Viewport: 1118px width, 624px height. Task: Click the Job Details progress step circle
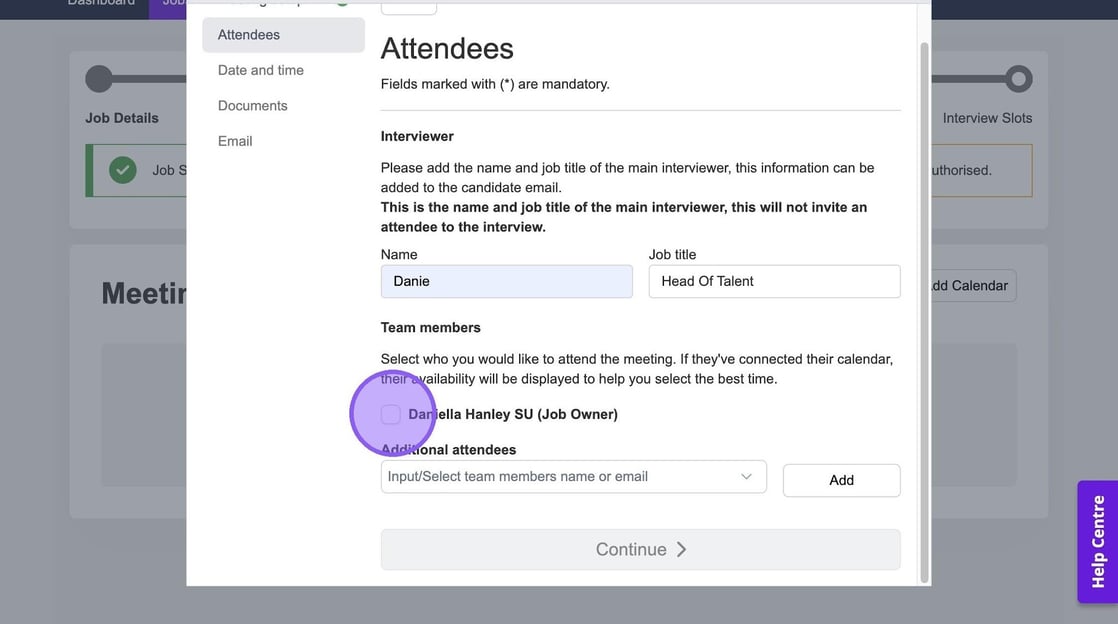[x=99, y=79]
